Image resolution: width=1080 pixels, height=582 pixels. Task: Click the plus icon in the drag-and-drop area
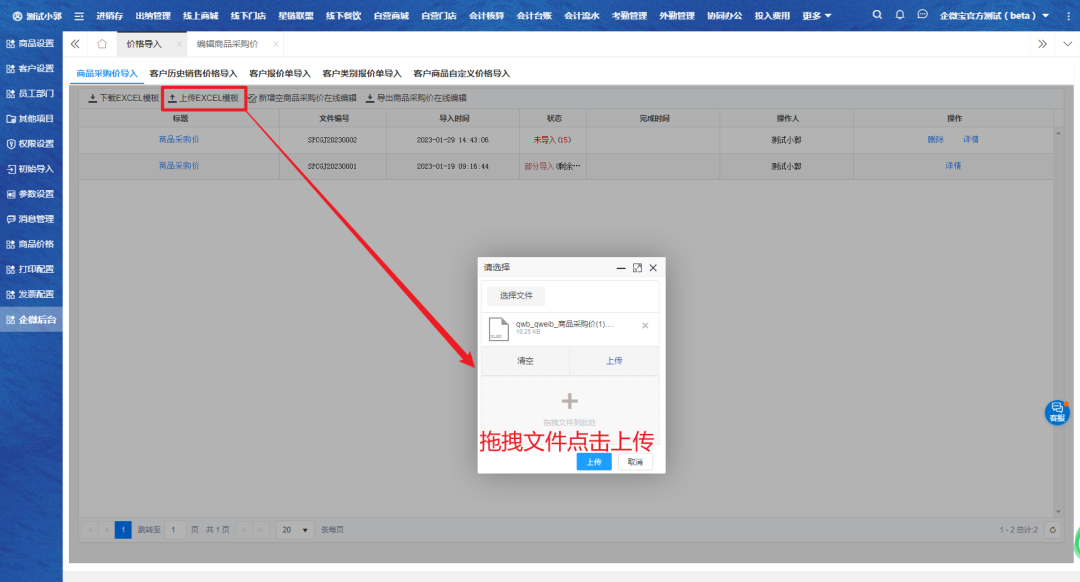tap(569, 401)
